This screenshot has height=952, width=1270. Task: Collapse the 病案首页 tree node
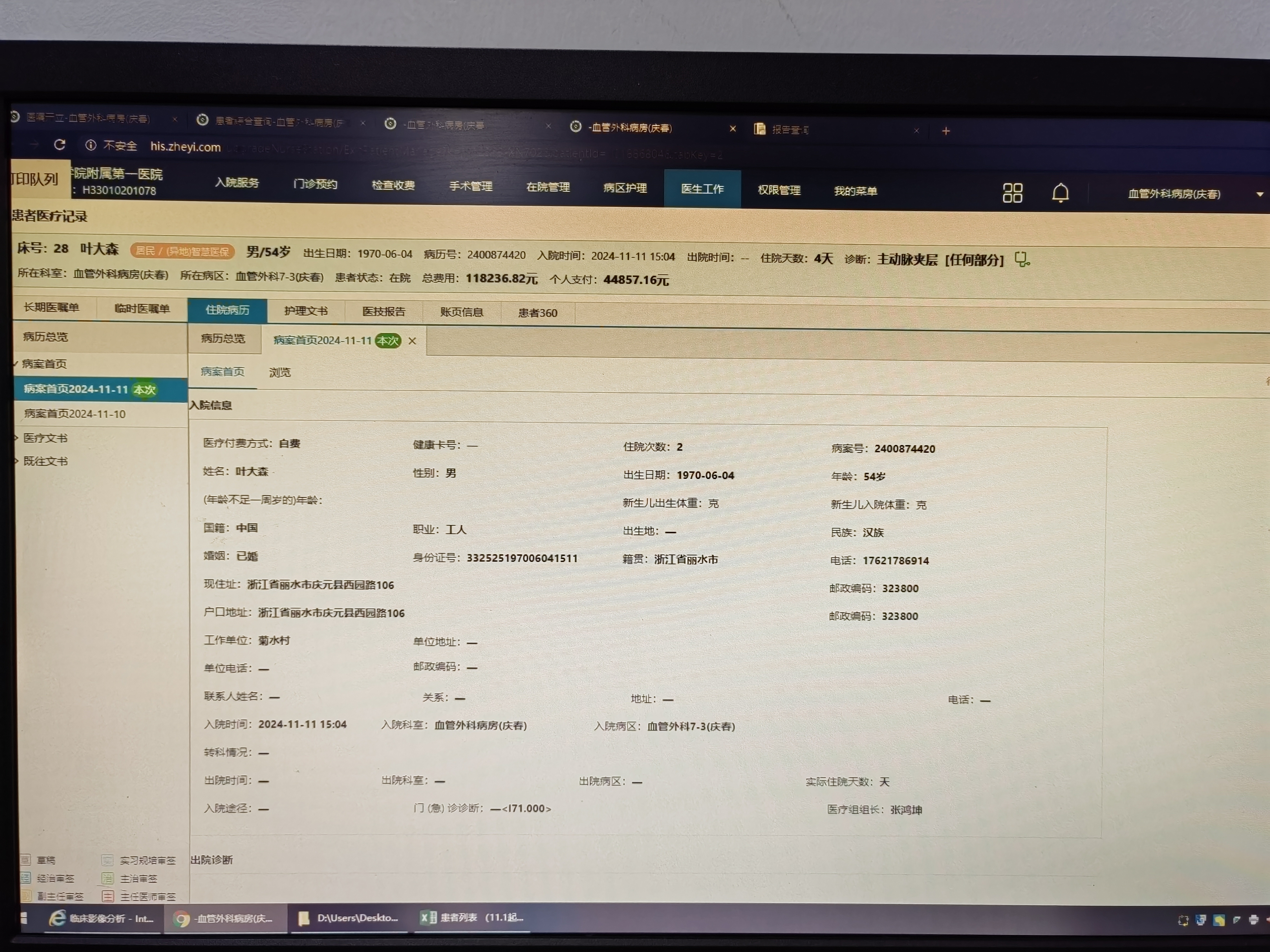[x=16, y=364]
